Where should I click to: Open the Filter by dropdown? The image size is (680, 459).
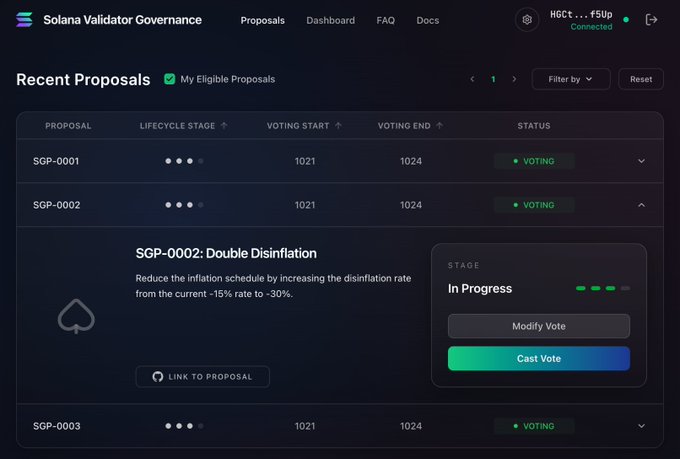tap(571, 79)
